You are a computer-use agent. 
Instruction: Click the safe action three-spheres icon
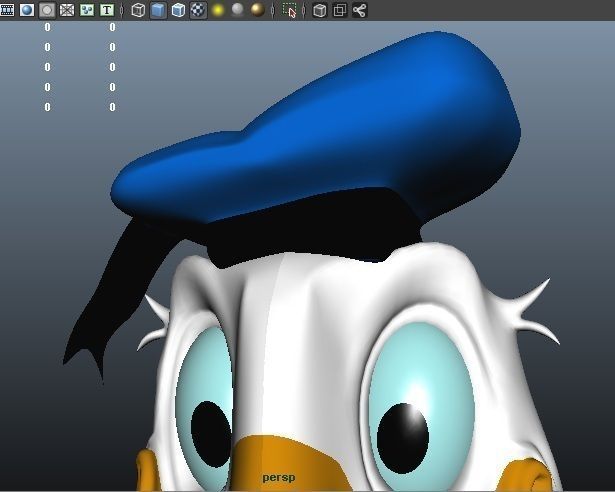(x=87, y=10)
